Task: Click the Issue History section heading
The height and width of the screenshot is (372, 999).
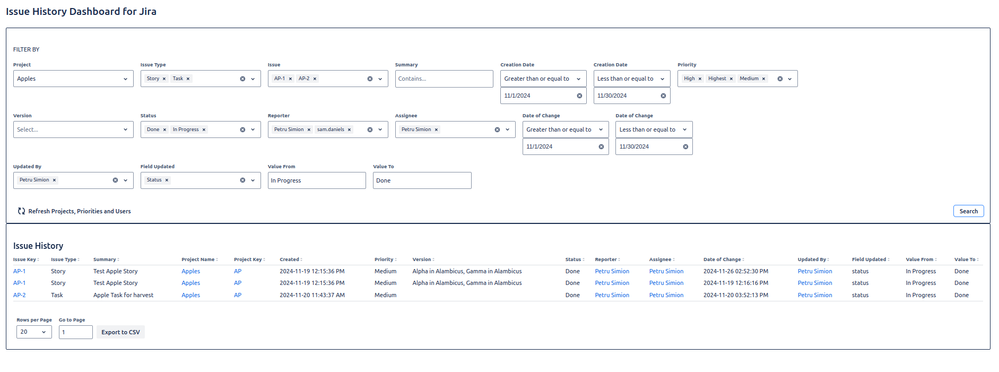Action: 38,245
